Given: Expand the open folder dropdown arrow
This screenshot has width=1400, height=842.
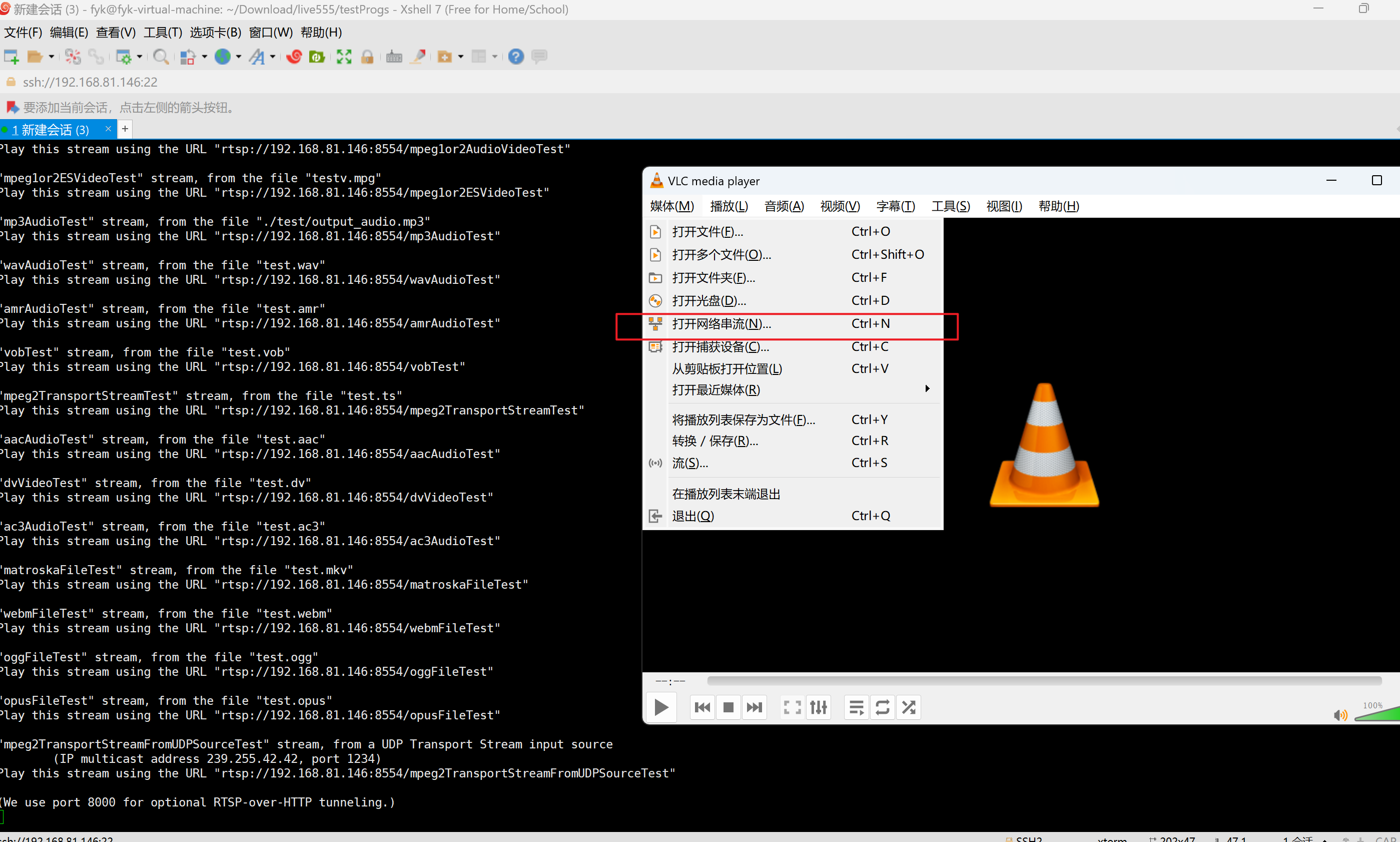Looking at the screenshot, I should click(52, 56).
